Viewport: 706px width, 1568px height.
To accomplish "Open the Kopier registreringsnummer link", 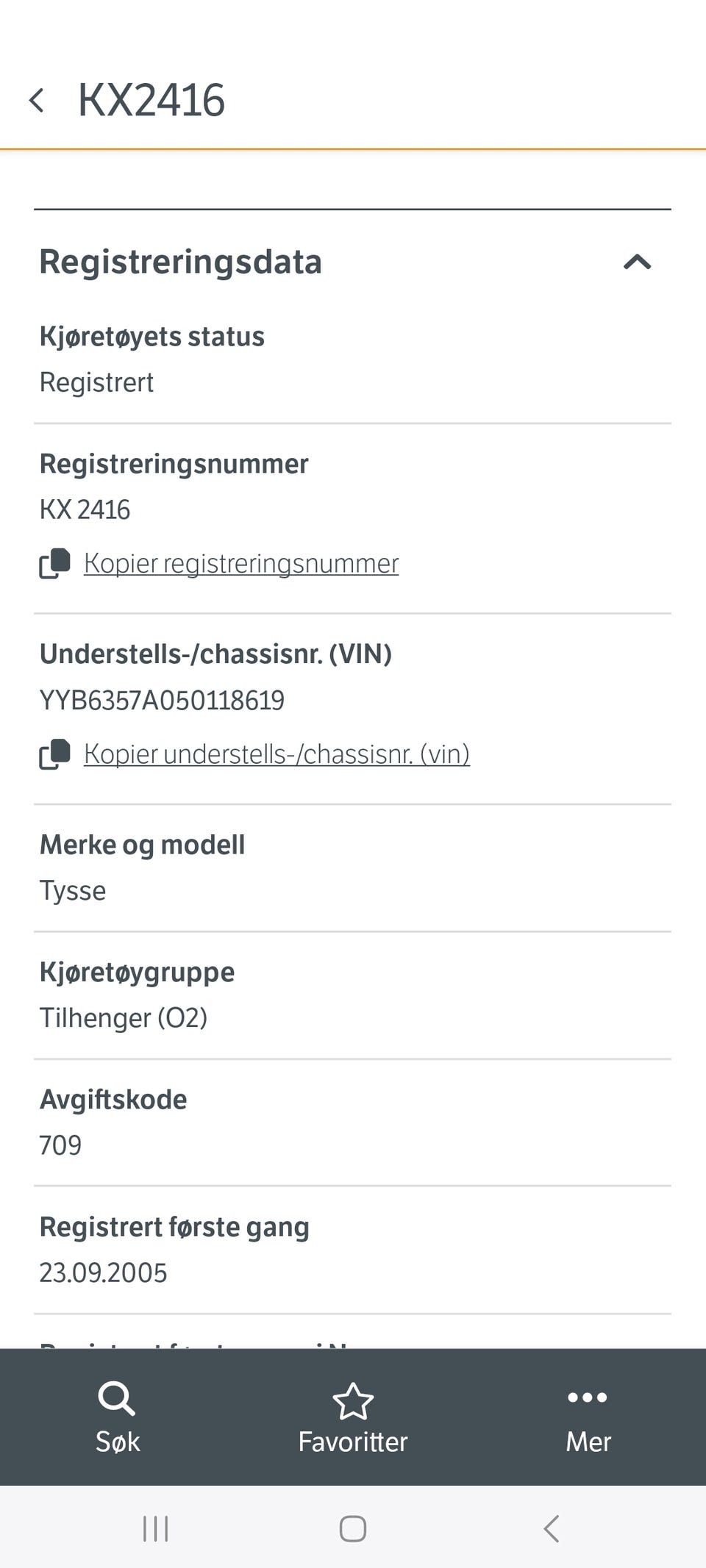I will pos(240,564).
